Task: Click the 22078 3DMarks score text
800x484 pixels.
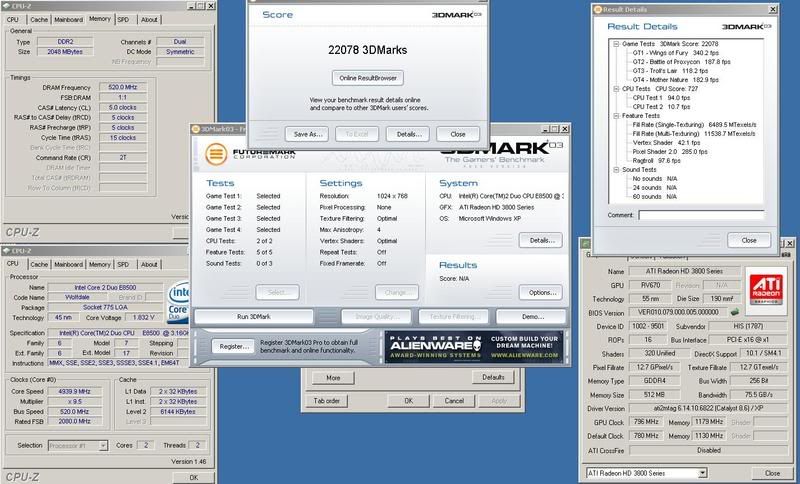Action: [x=367, y=50]
